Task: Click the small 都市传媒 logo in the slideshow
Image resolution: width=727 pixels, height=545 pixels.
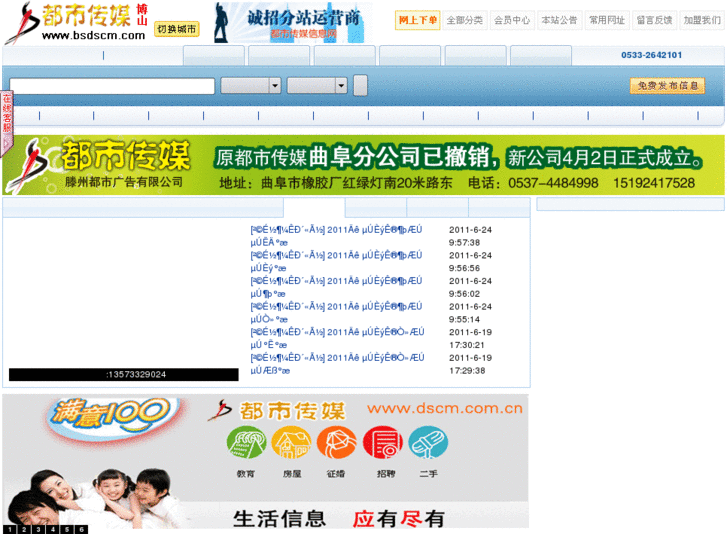Action: coord(277,411)
